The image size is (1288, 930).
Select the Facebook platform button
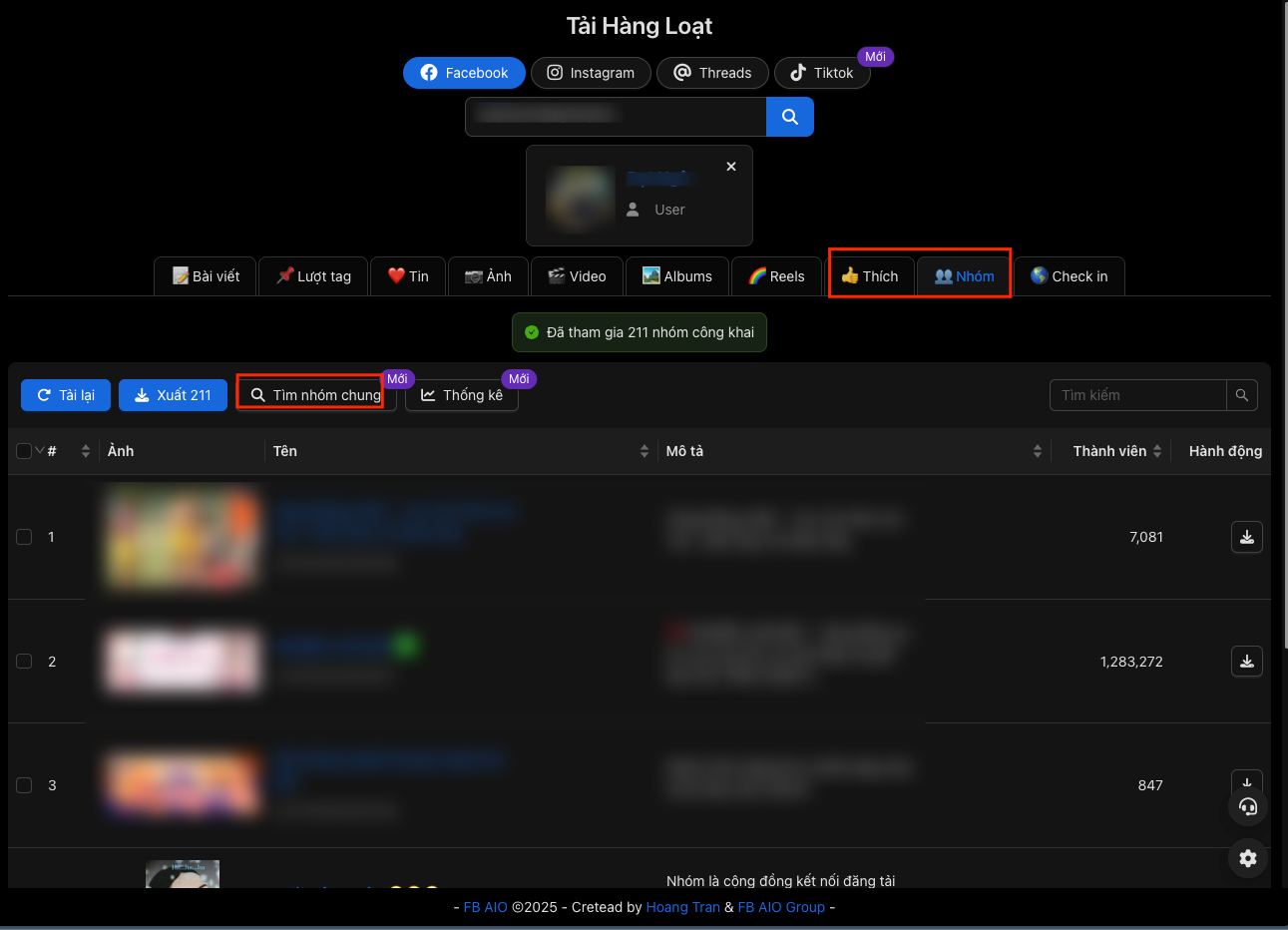click(464, 73)
